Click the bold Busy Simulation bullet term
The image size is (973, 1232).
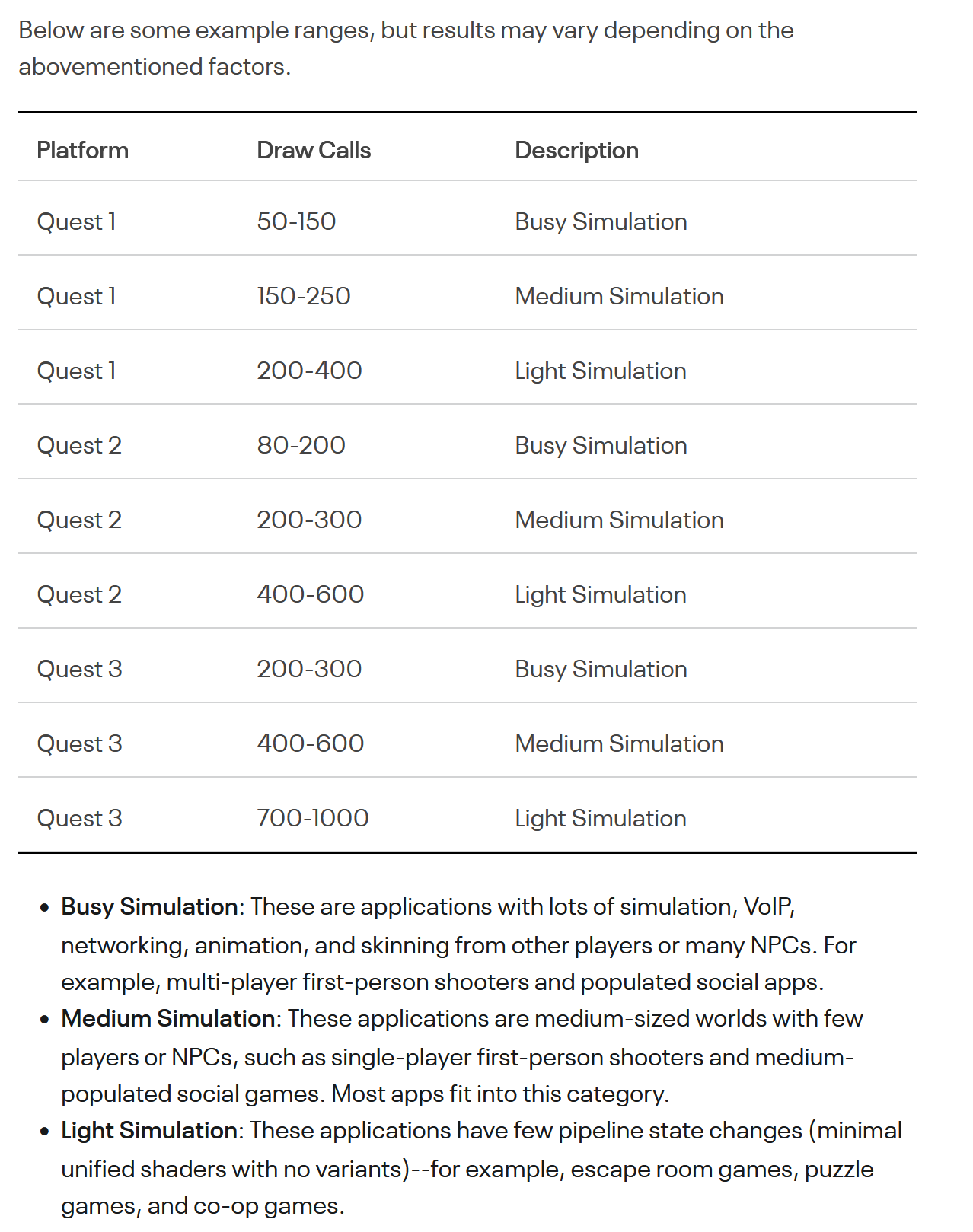click(x=149, y=906)
